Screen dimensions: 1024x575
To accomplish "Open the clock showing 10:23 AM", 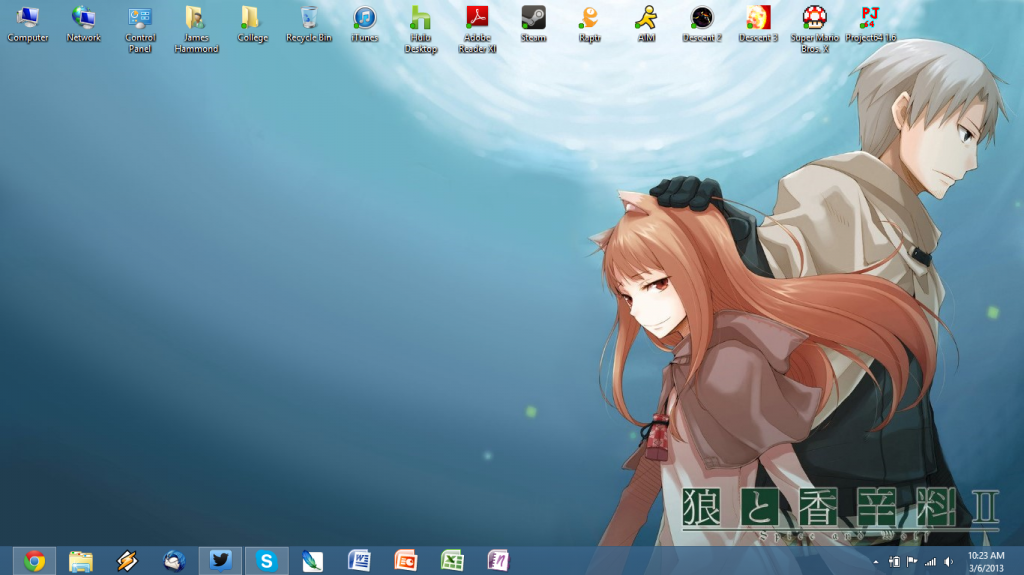I will pos(986,562).
